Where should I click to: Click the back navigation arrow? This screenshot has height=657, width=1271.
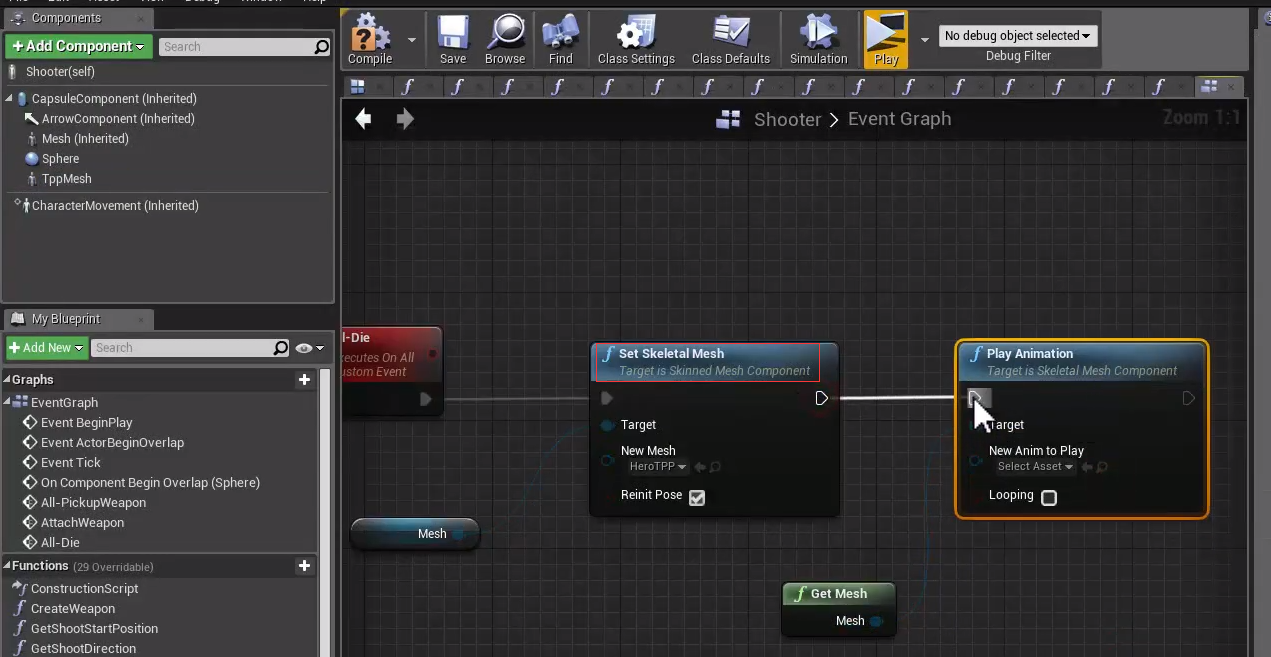[x=363, y=119]
